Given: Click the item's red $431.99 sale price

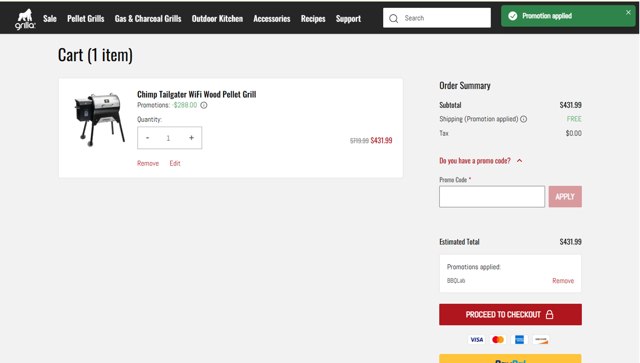Looking at the screenshot, I should (x=381, y=140).
